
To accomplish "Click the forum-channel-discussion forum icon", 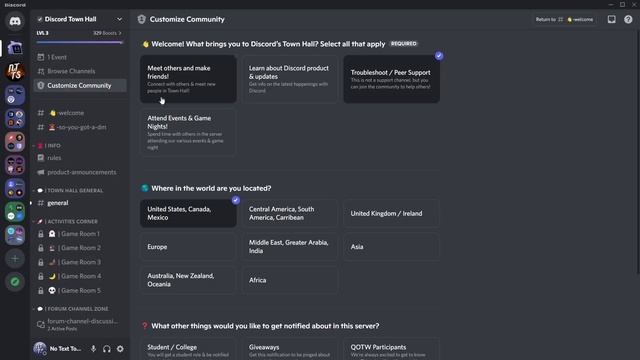I will (x=41, y=324).
